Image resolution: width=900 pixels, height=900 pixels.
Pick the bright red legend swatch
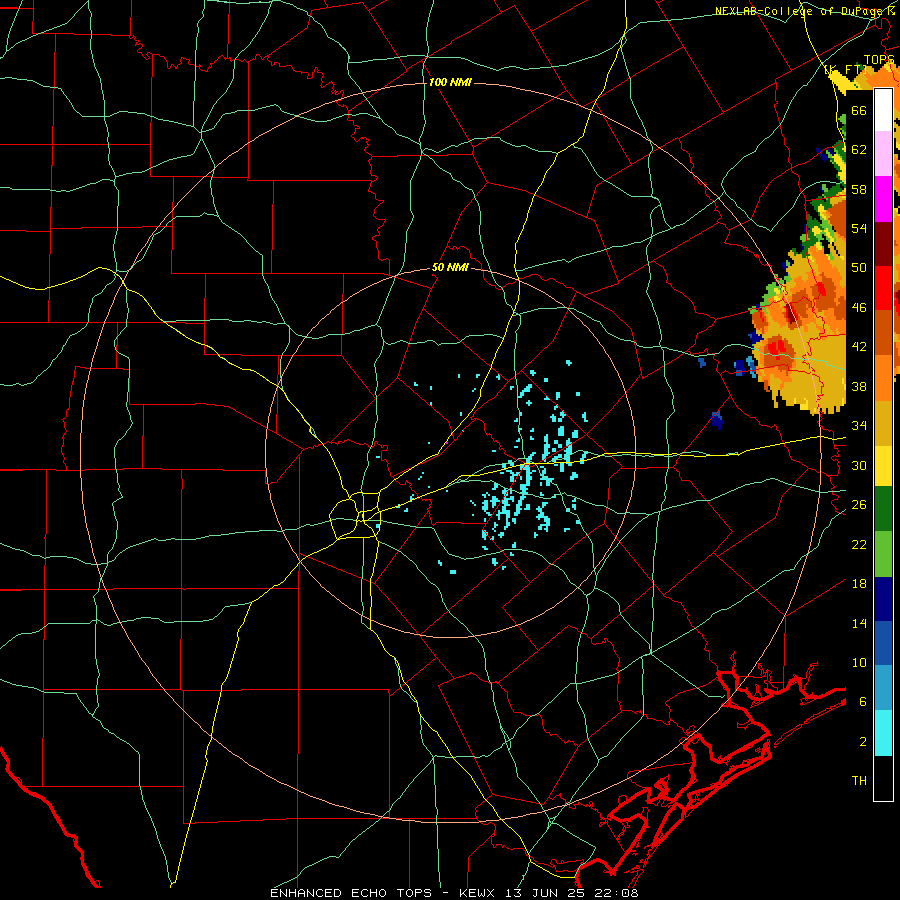pos(883,288)
